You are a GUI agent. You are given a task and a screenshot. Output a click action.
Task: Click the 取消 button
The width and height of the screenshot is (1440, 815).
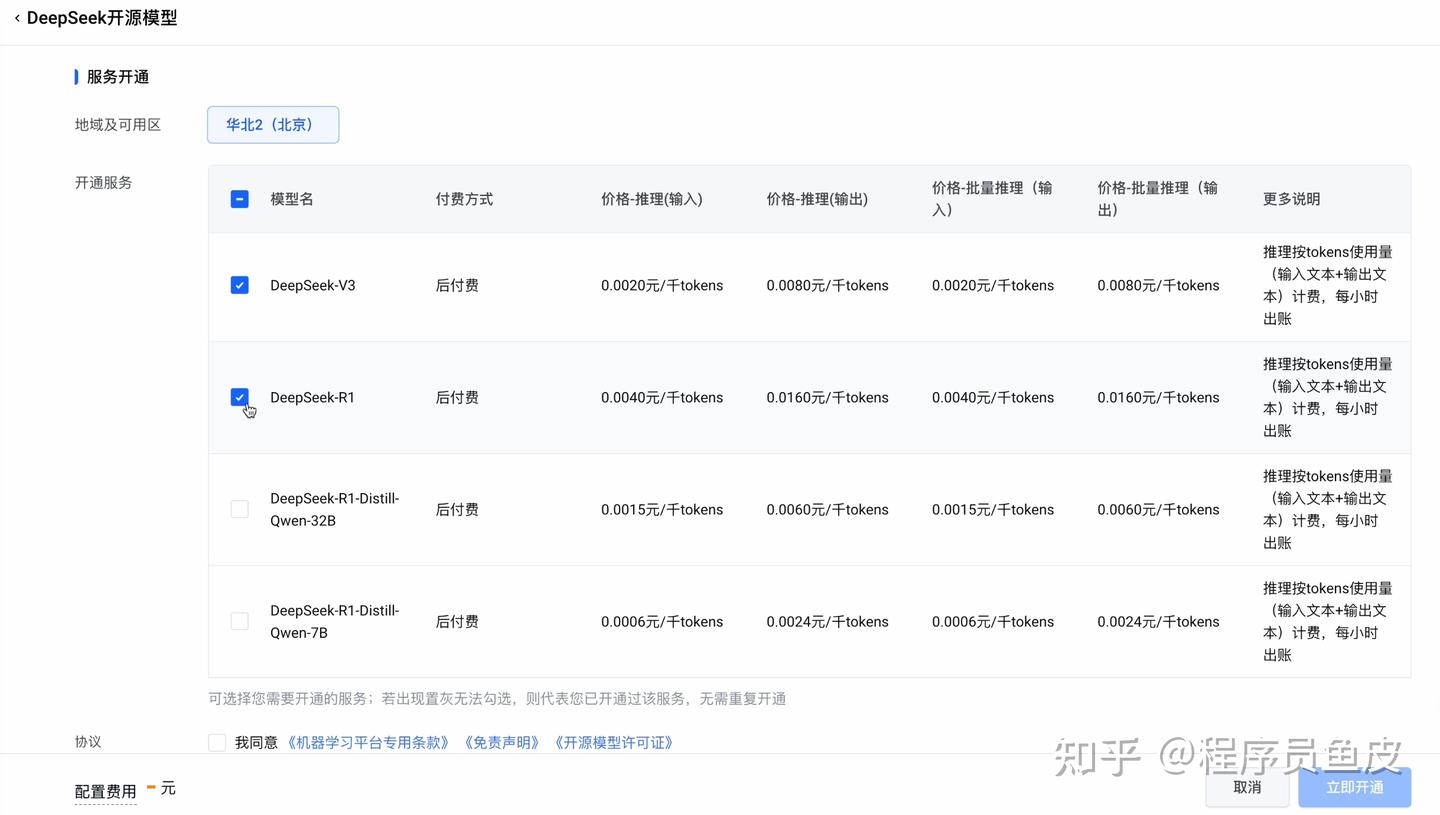pyautogui.click(x=1247, y=787)
